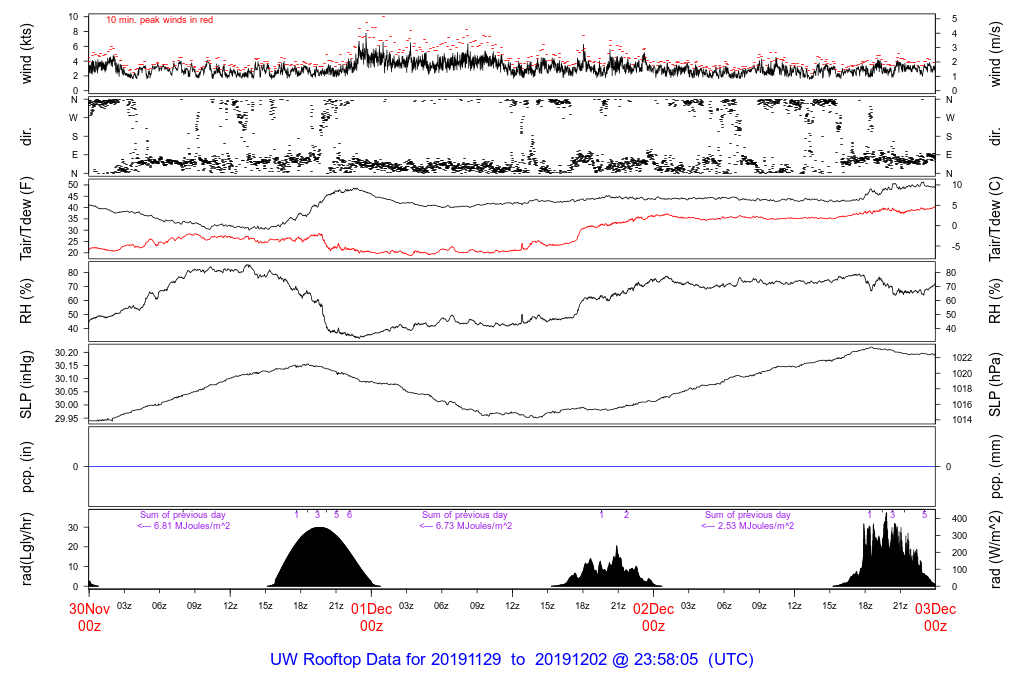The width and height of the screenshot is (1024, 700).
Task: Click the 'Tair/Tdew (C)' axis label
Action: pos(995,219)
